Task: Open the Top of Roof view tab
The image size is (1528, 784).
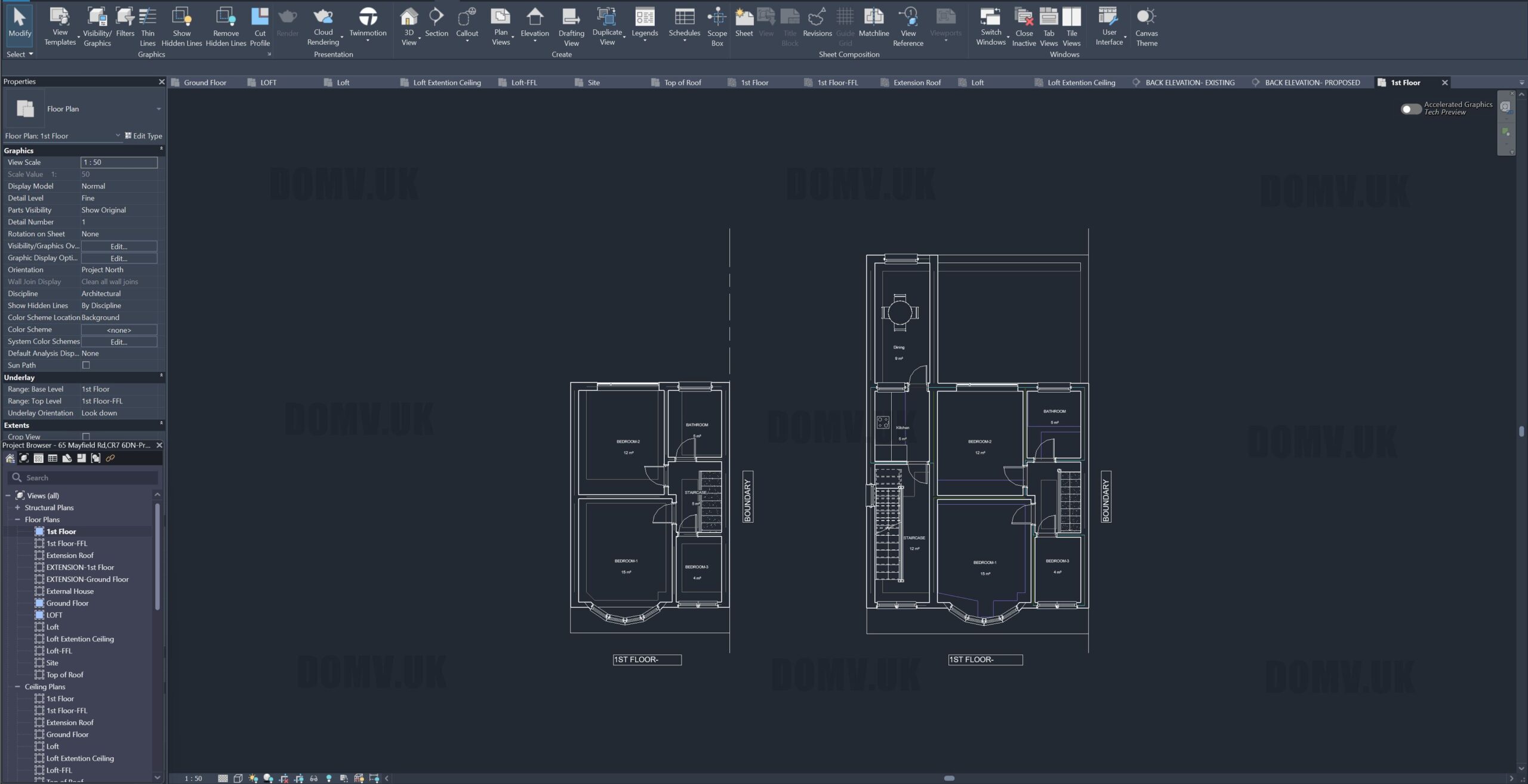Action: click(x=682, y=82)
